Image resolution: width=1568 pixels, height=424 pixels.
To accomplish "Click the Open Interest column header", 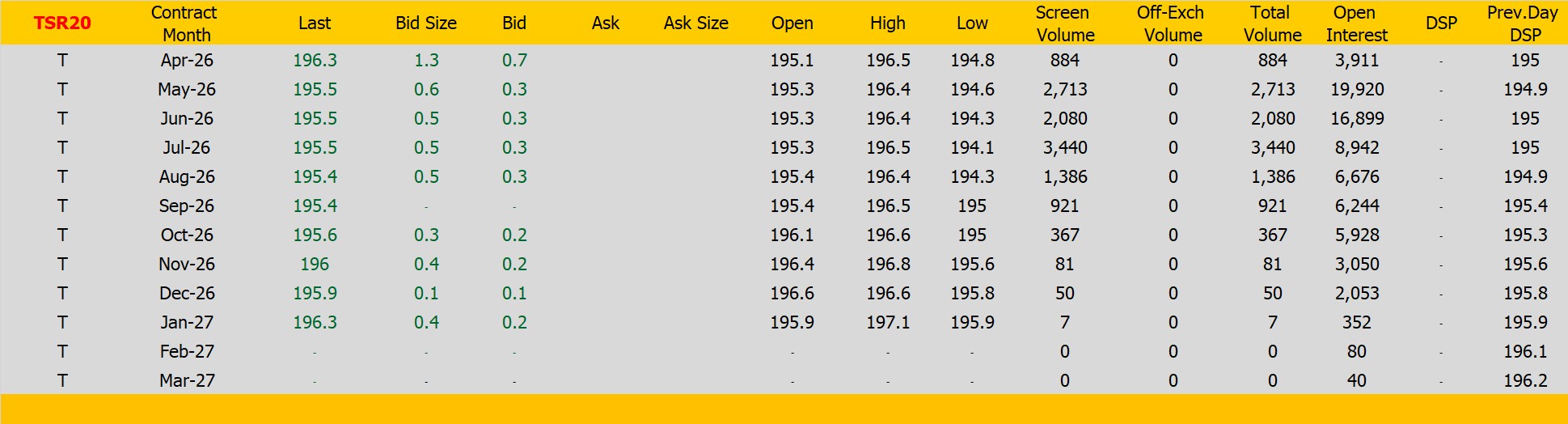I will (x=1356, y=23).
